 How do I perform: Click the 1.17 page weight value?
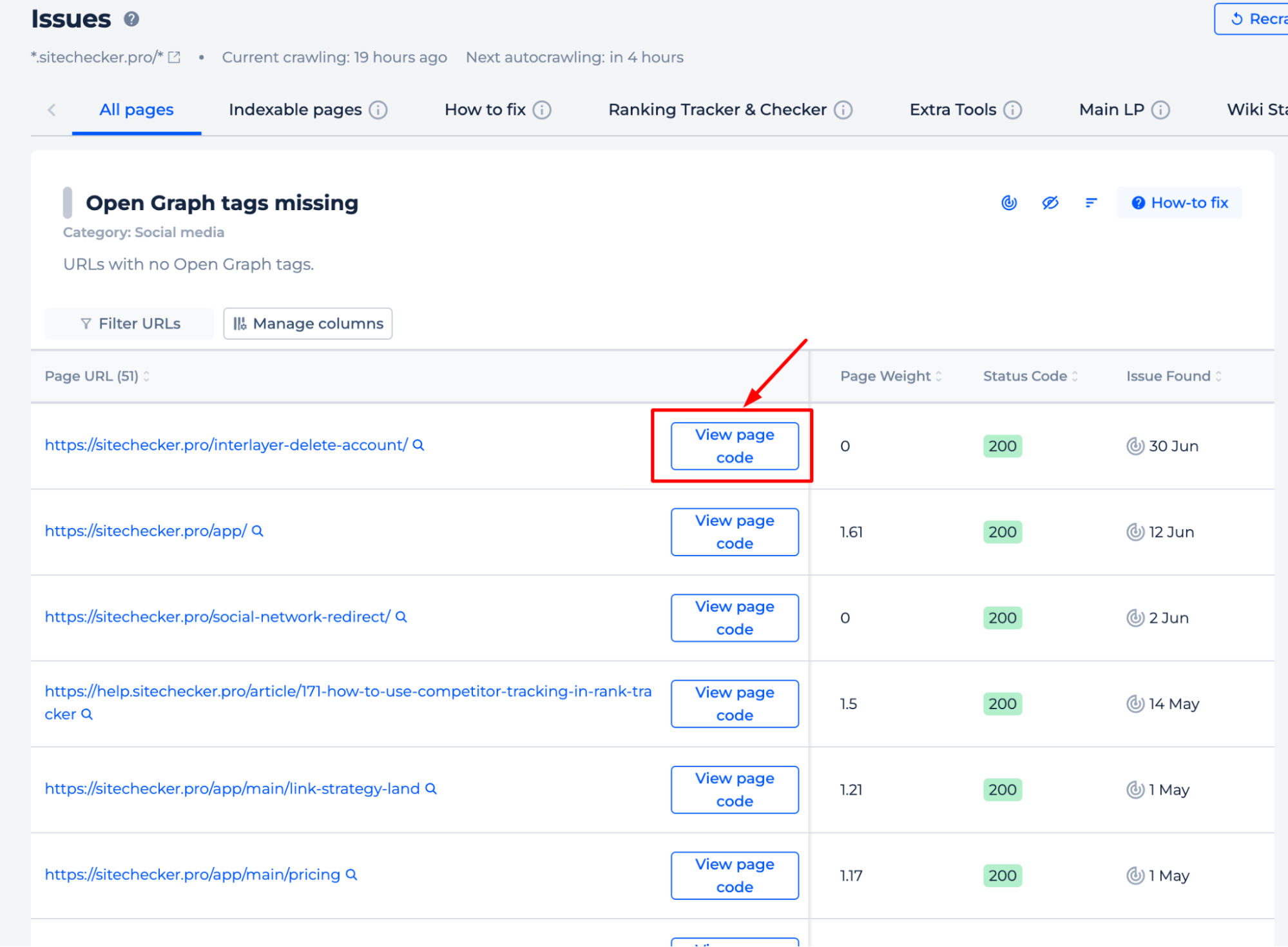tap(851, 876)
